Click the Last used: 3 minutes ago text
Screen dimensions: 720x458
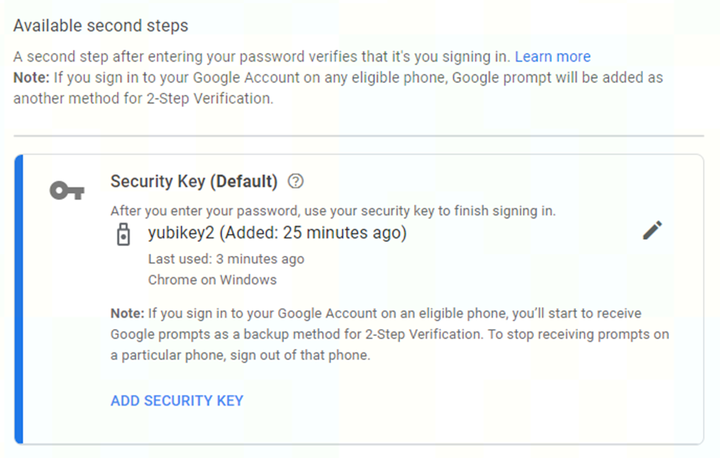(x=226, y=259)
